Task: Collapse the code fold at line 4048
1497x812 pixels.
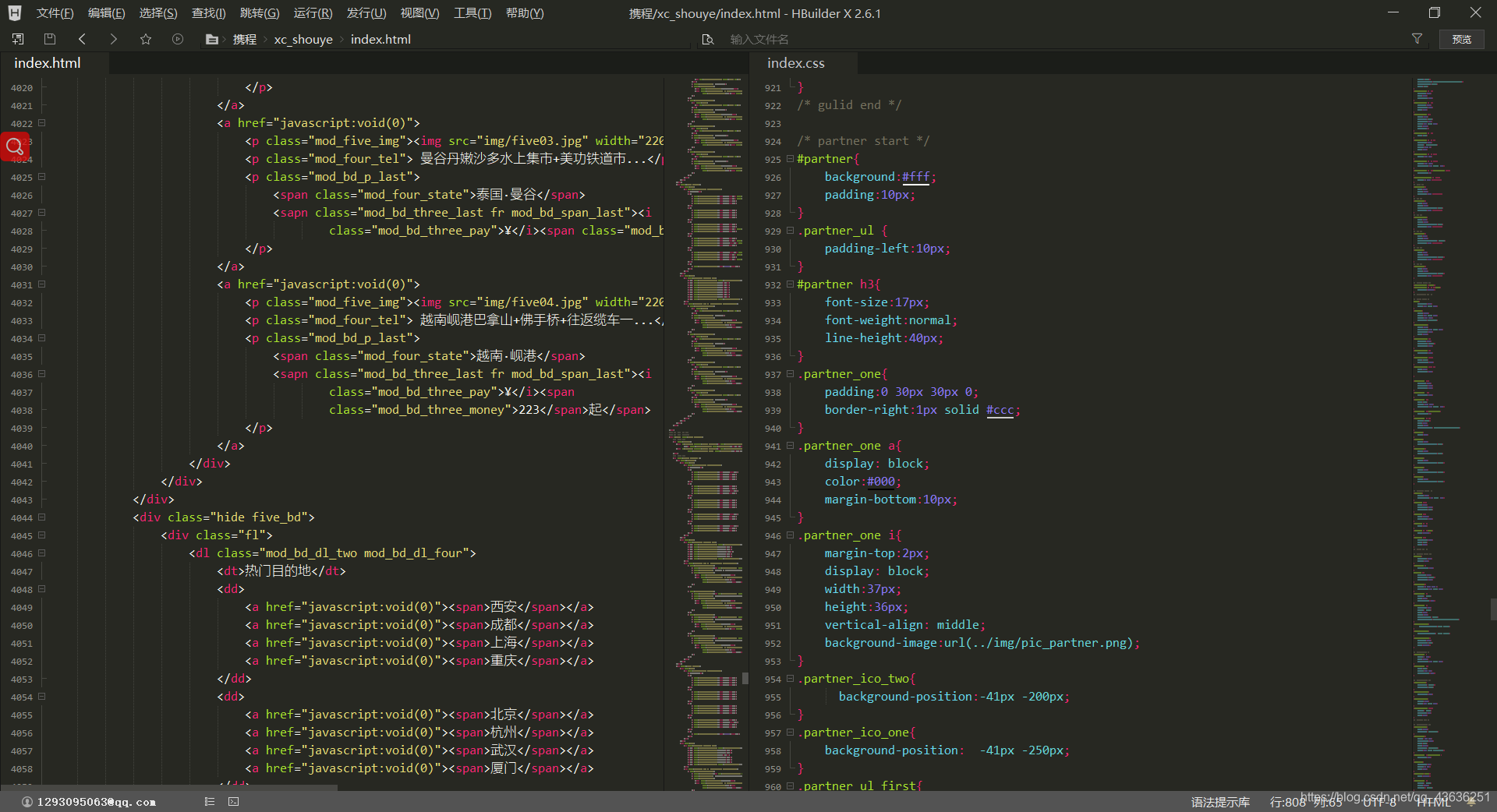Action: [x=41, y=589]
